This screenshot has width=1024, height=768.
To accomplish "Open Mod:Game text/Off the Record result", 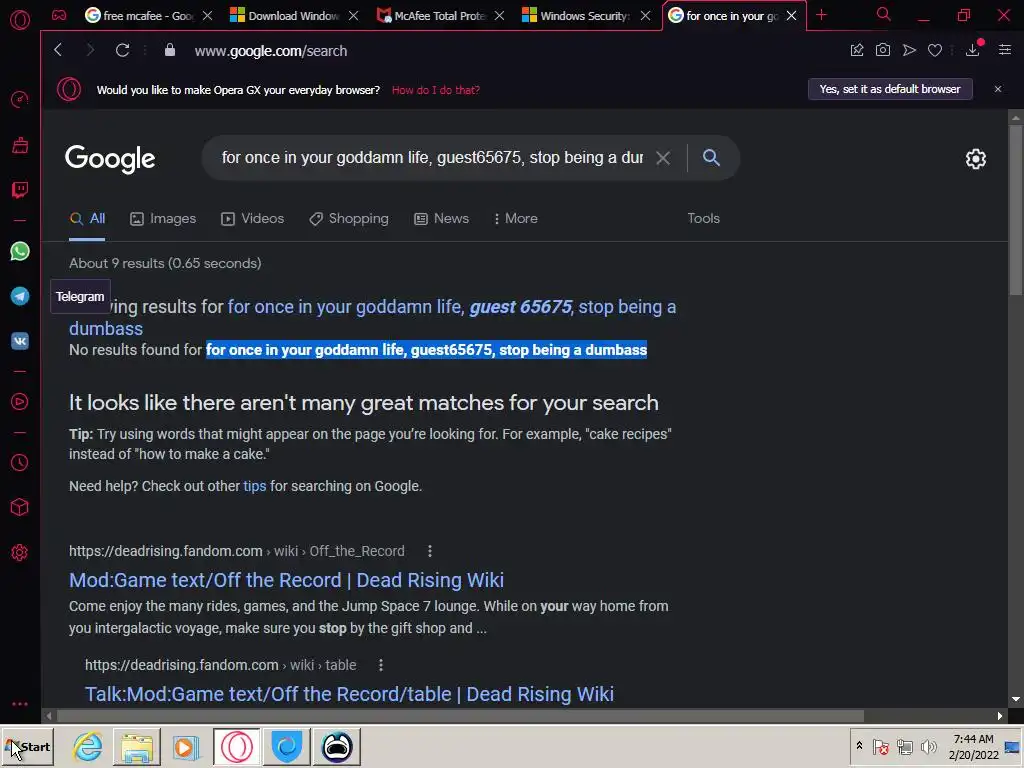I will click(x=286, y=580).
